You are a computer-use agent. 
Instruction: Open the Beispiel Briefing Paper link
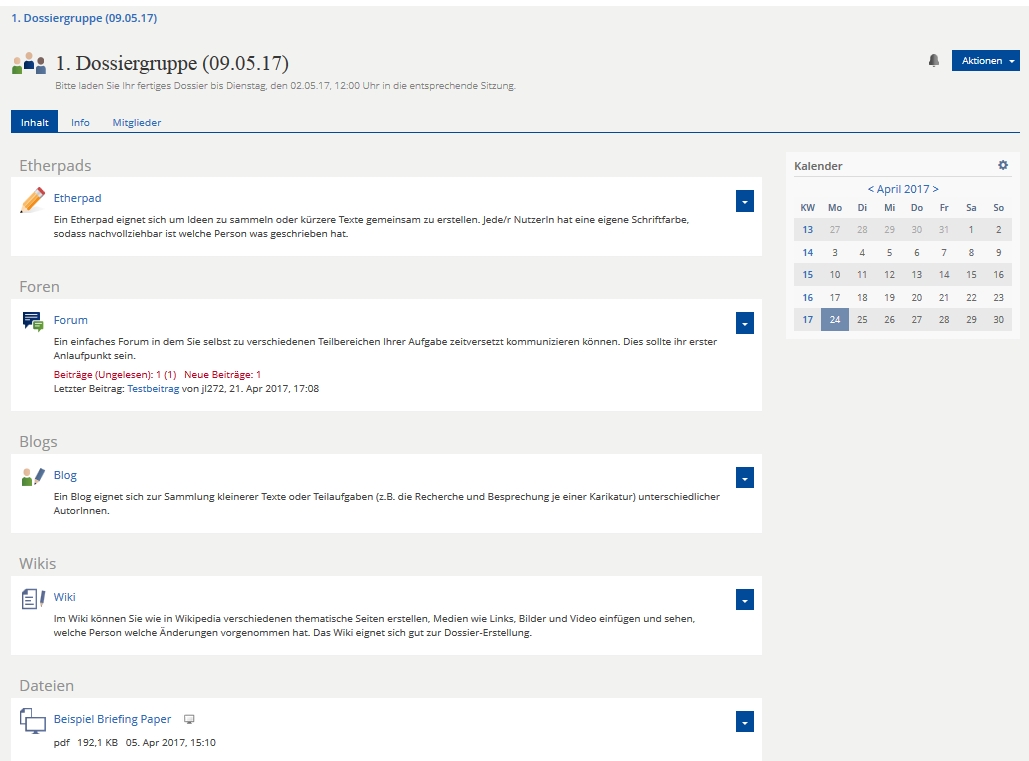click(112, 719)
